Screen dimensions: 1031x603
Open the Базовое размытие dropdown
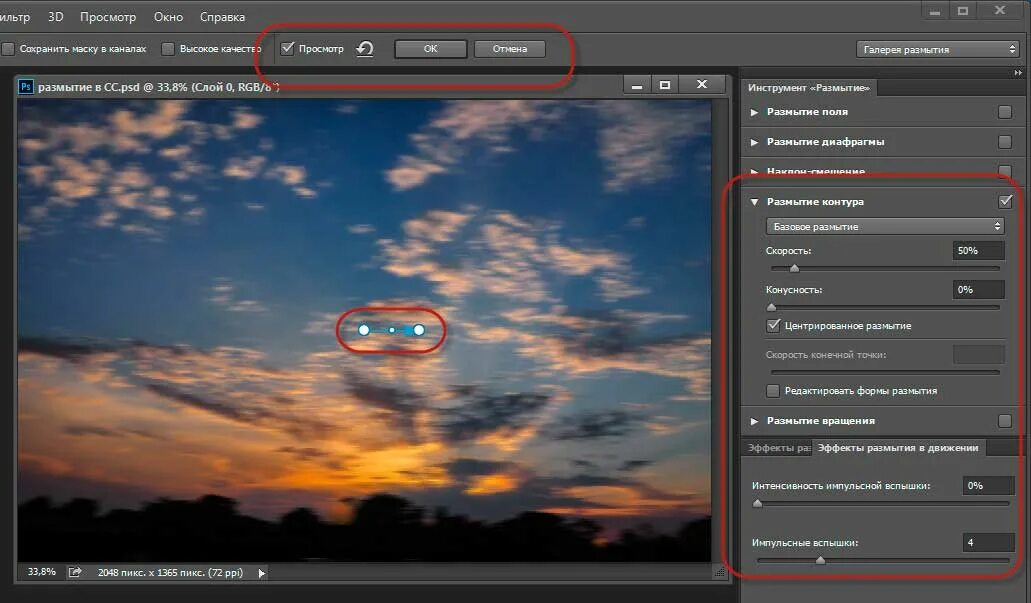(885, 226)
